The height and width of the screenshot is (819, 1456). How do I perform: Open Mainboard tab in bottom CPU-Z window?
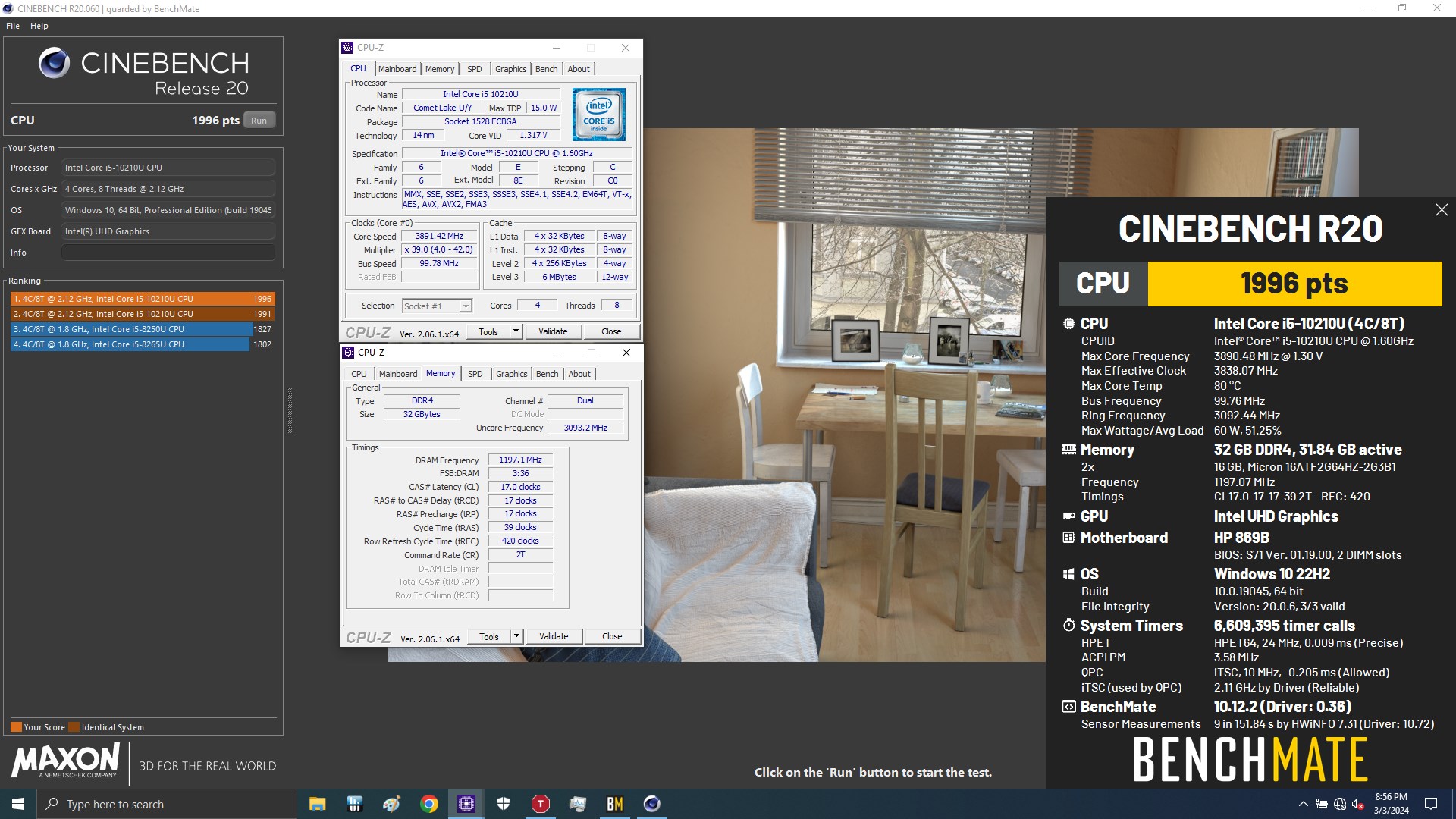(398, 374)
